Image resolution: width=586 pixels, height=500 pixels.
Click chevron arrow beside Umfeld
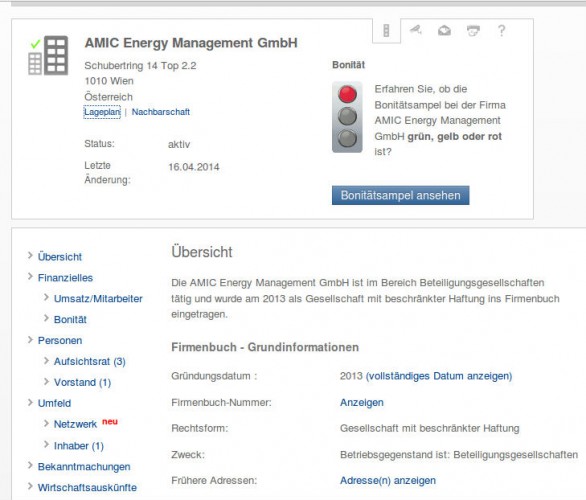tap(30, 402)
